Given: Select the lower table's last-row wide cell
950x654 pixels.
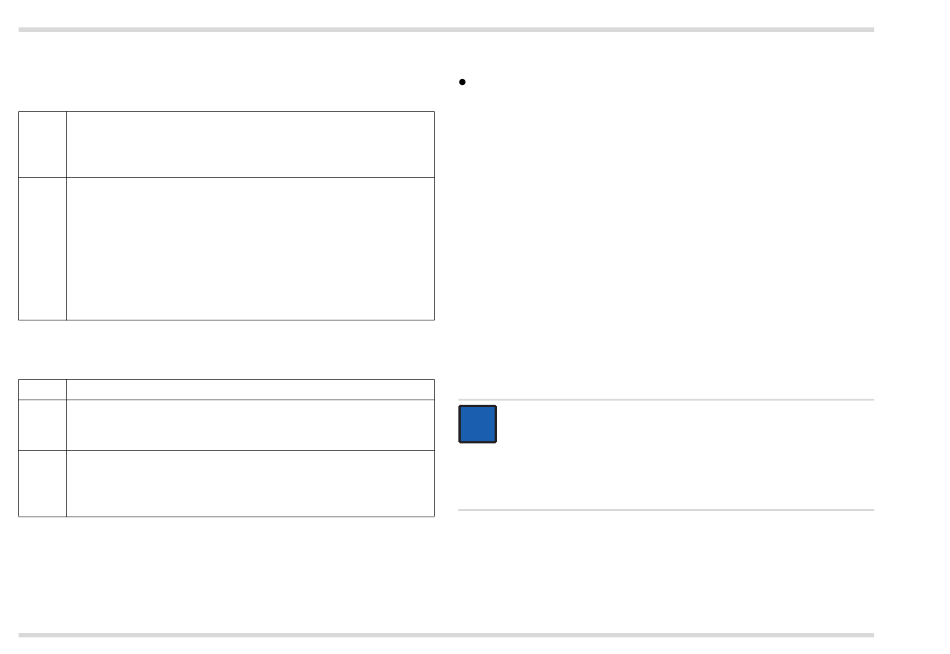Looking at the screenshot, I should [x=250, y=484].
